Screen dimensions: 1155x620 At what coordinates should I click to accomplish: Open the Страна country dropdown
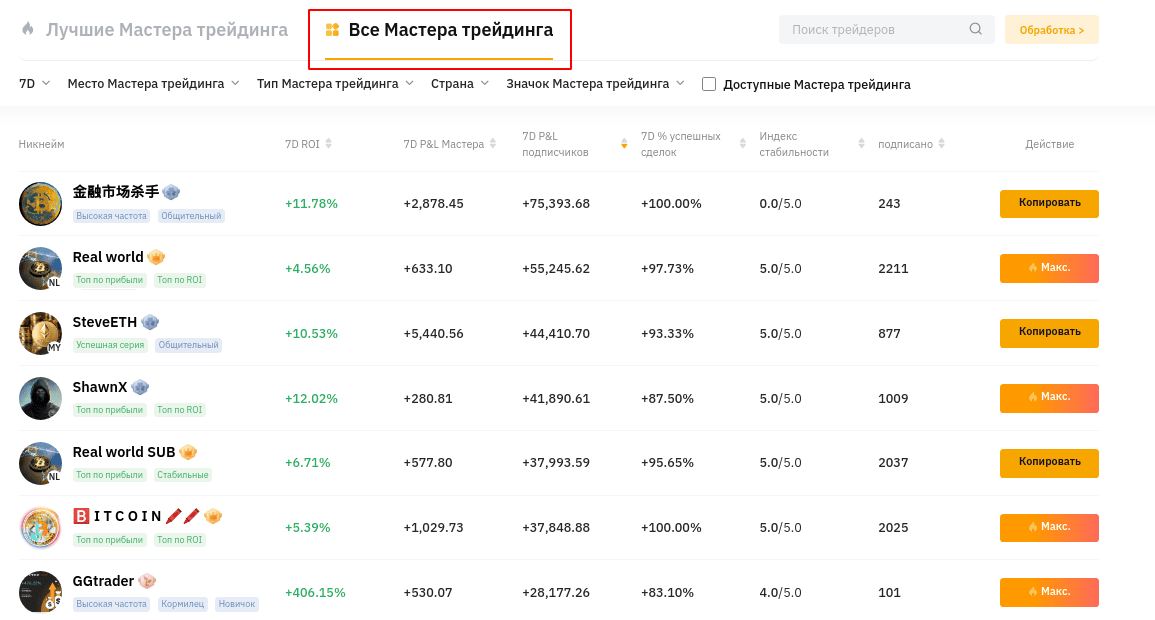pyautogui.click(x=460, y=84)
